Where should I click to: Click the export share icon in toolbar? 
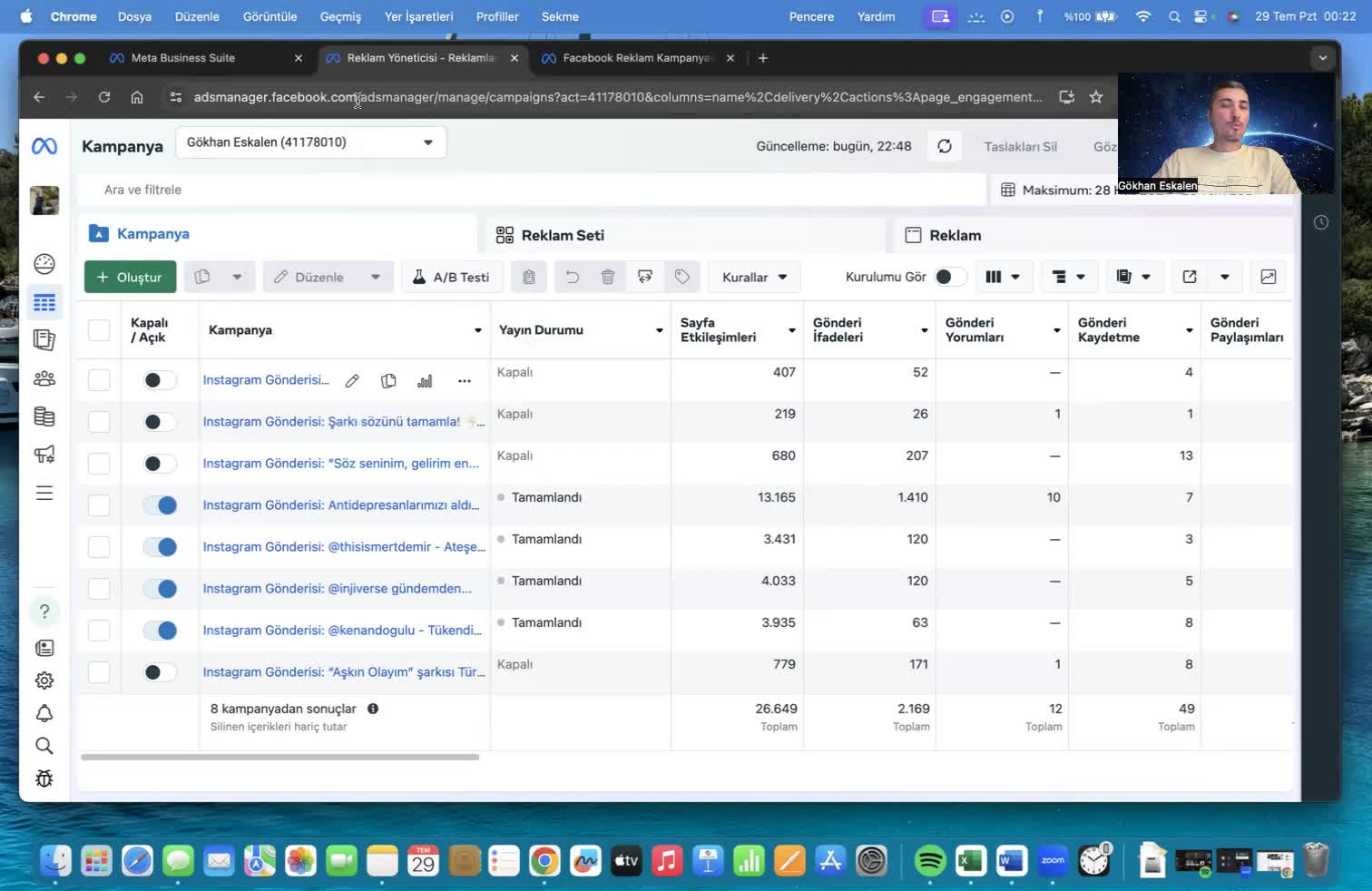[1190, 277]
